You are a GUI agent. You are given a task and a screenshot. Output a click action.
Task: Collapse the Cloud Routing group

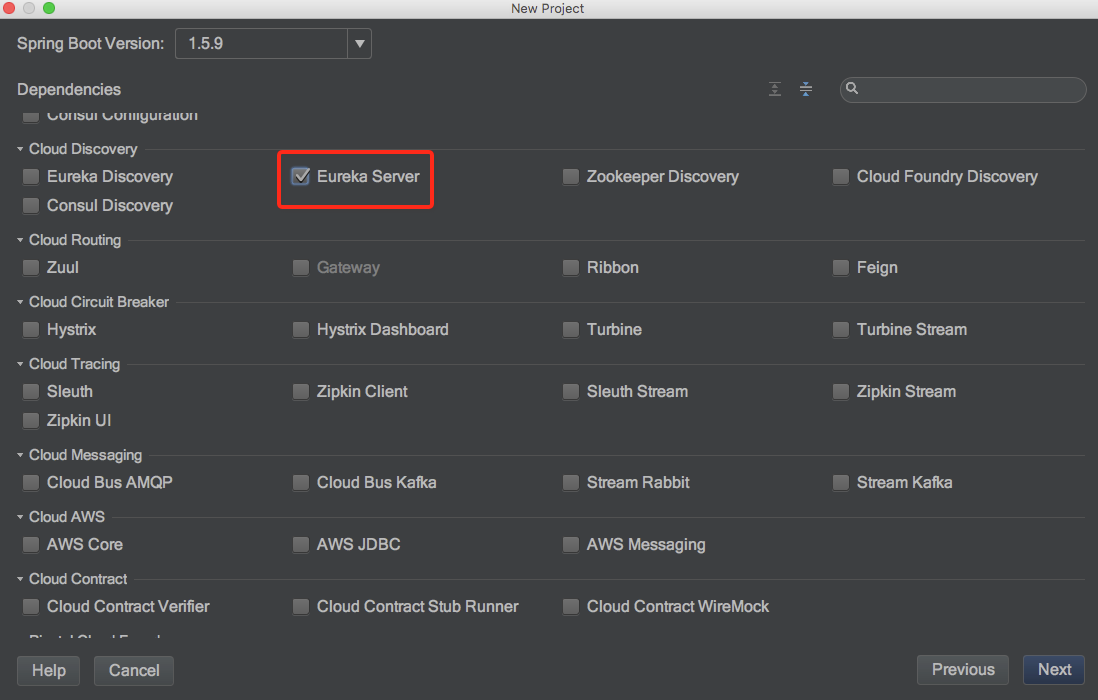point(20,240)
